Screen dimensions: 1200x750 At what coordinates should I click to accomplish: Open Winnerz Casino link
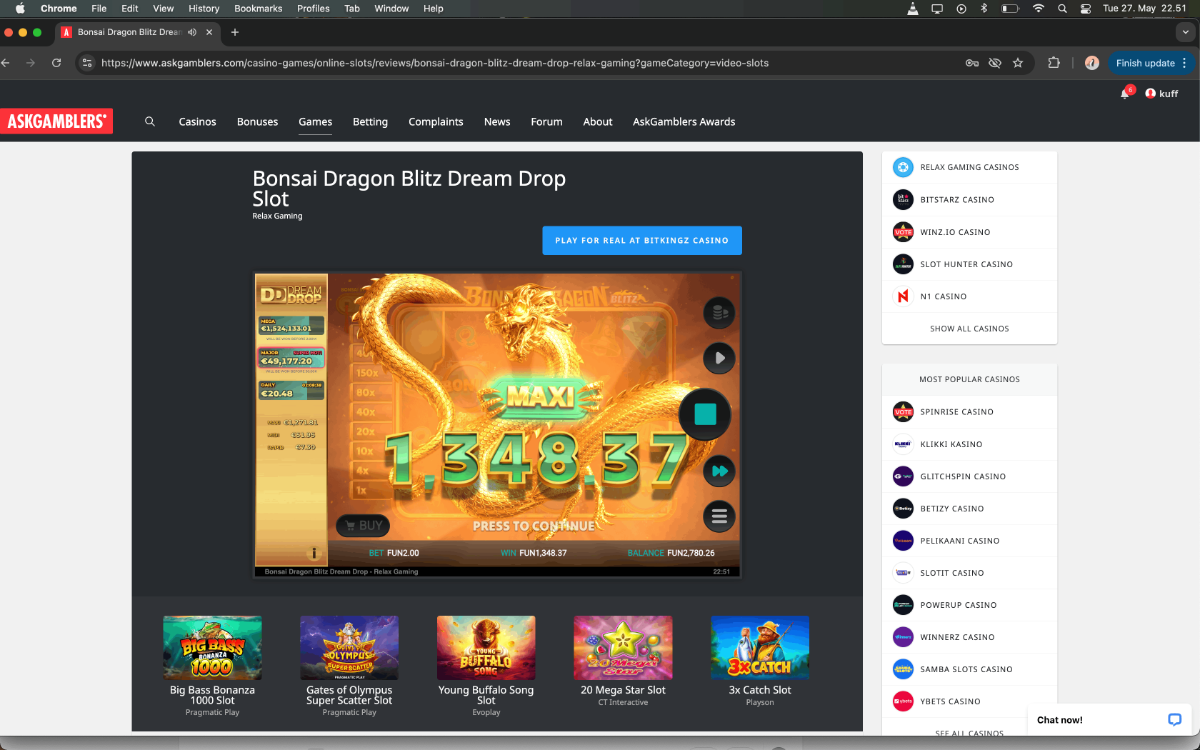[x=957, y=637]
